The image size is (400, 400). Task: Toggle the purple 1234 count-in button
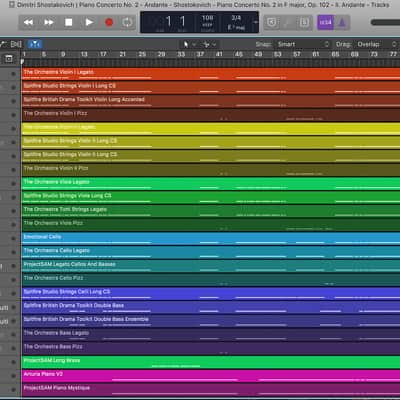pyautogui.click(x=325, y=22)
